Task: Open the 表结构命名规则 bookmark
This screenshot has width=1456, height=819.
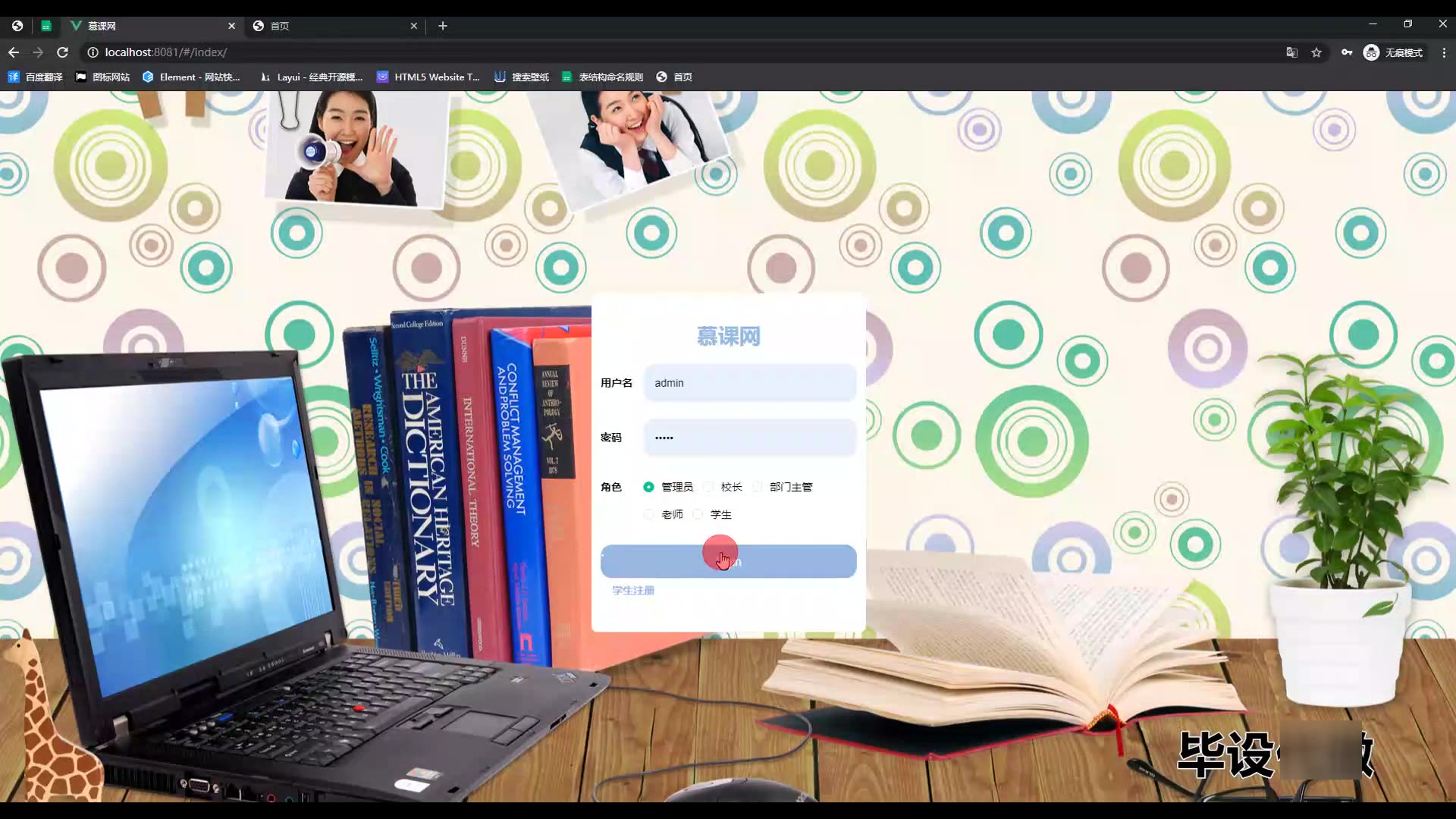Action: pyautogui.click(x=603, y=77)
